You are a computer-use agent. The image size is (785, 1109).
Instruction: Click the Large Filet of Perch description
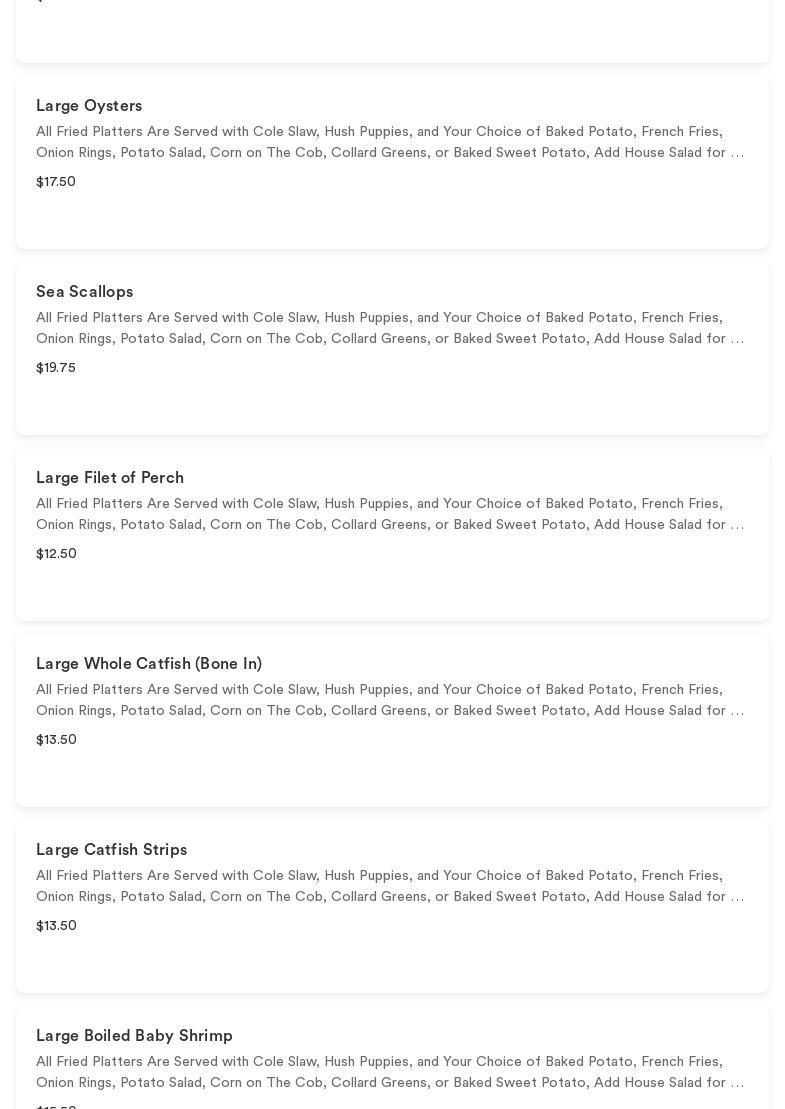point(390,514)
